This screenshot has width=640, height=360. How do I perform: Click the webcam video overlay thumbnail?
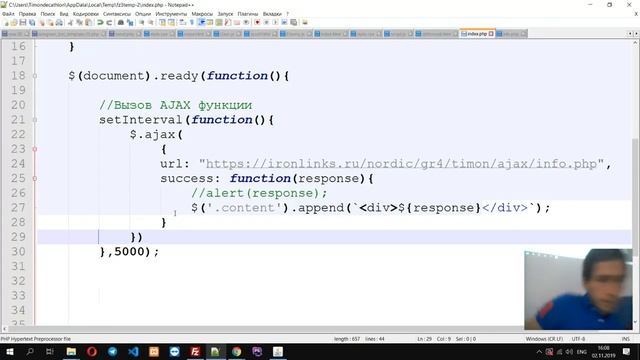[x=578, y=290]
